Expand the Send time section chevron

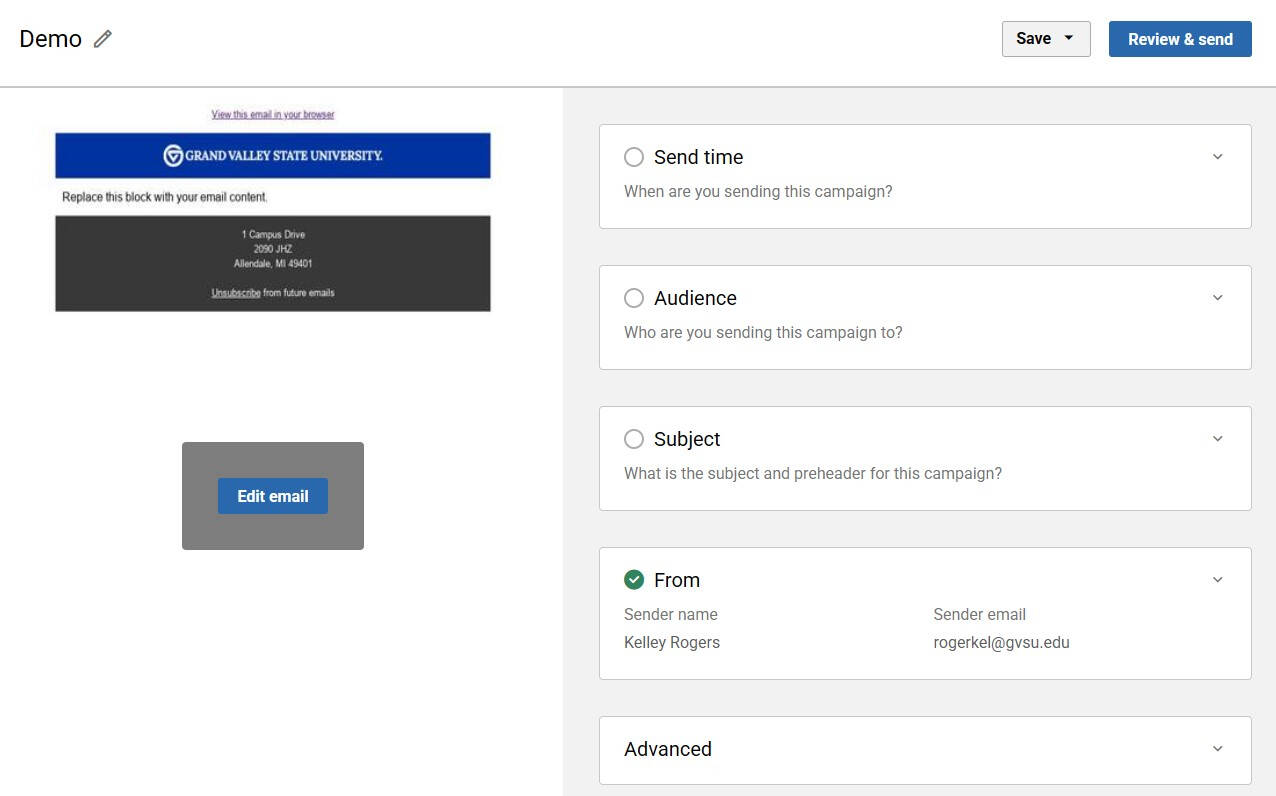[1217, 157]
